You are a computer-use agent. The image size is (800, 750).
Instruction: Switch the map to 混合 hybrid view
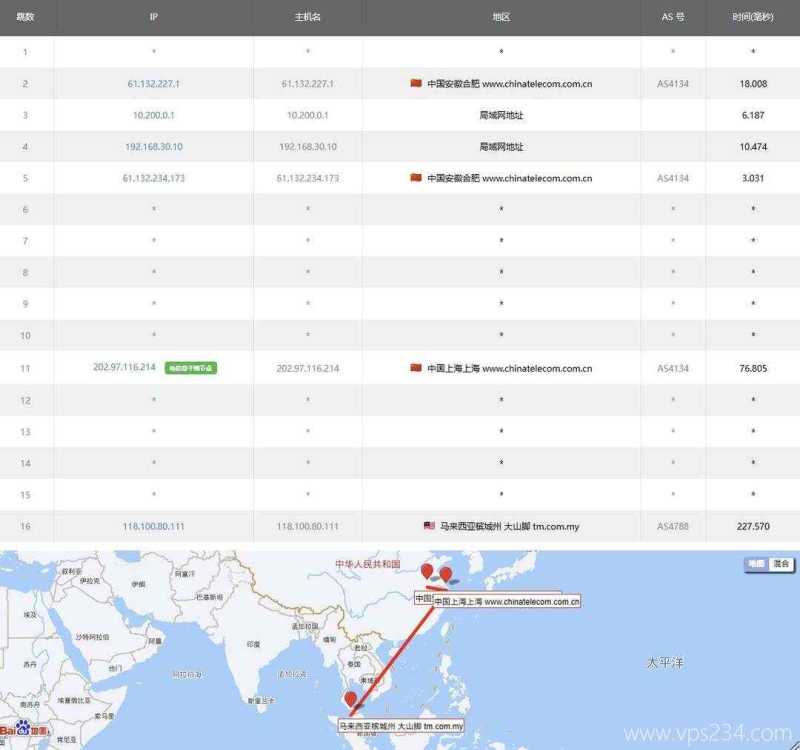click(x=780, y=562)
